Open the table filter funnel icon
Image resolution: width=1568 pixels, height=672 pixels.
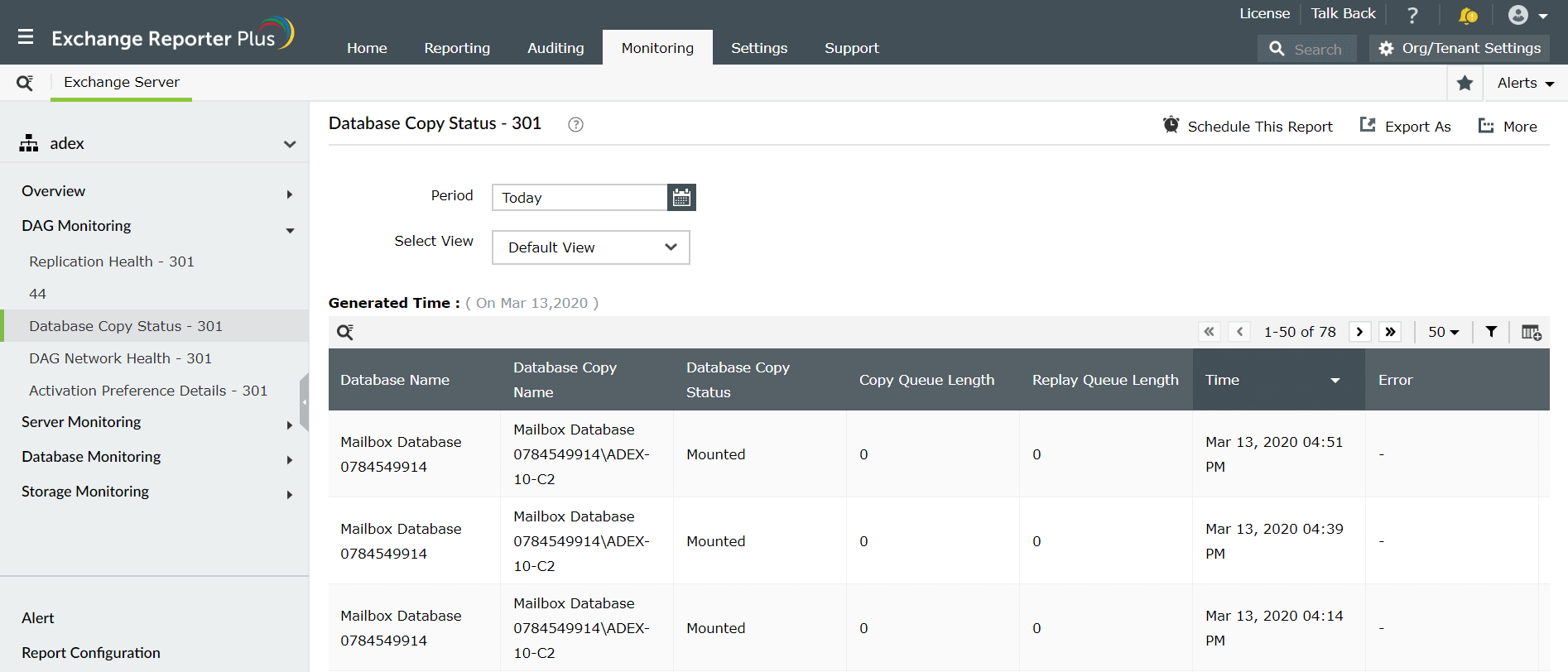pos(1491,332)
